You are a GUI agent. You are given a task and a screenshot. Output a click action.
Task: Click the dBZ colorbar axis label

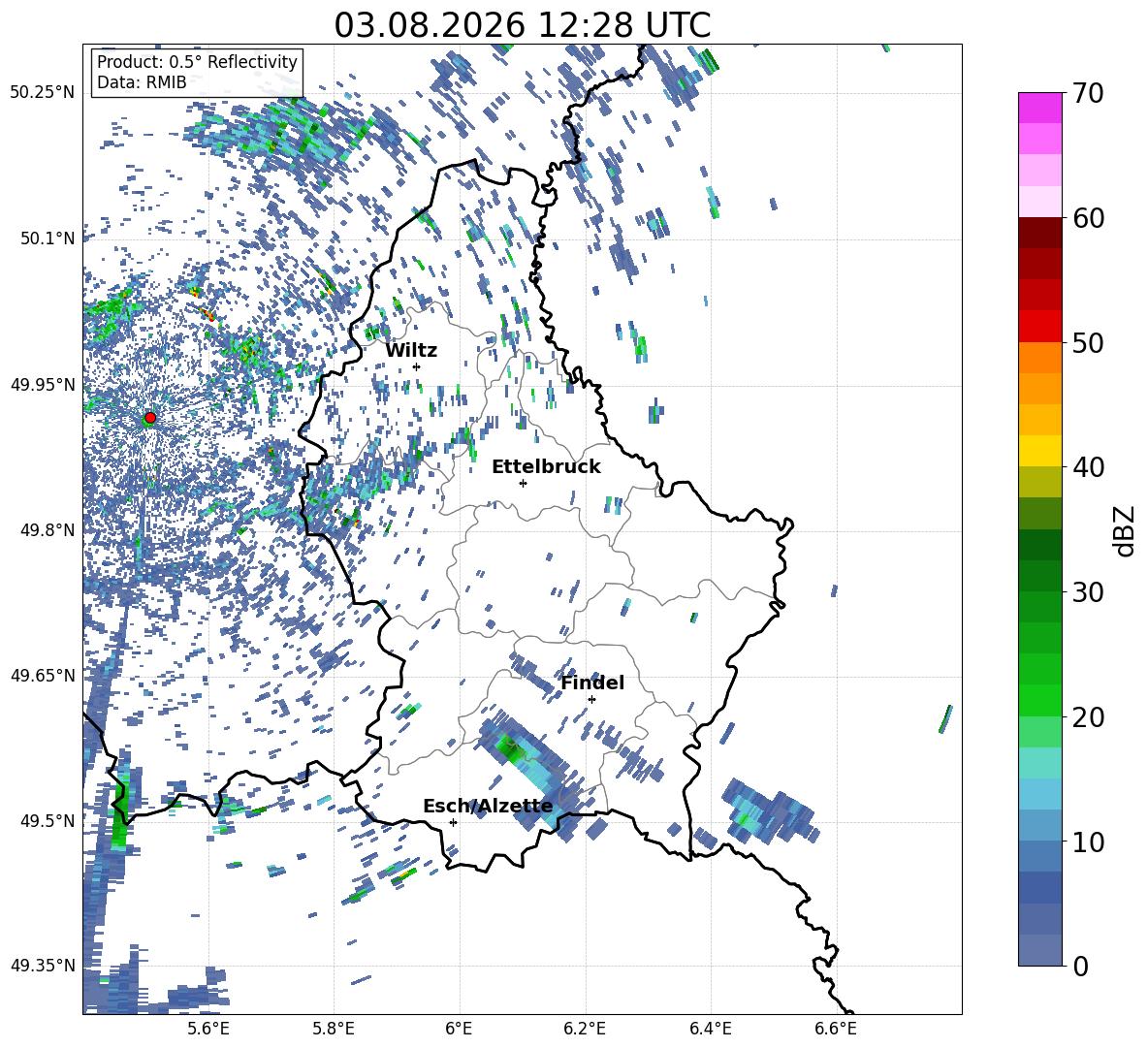1125,530
